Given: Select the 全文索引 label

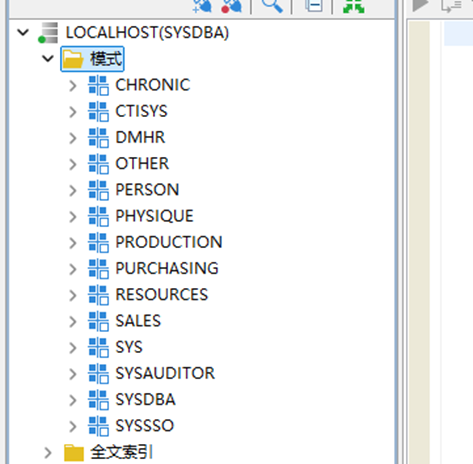Looking at the screenshot, I should tap(121, 452).
